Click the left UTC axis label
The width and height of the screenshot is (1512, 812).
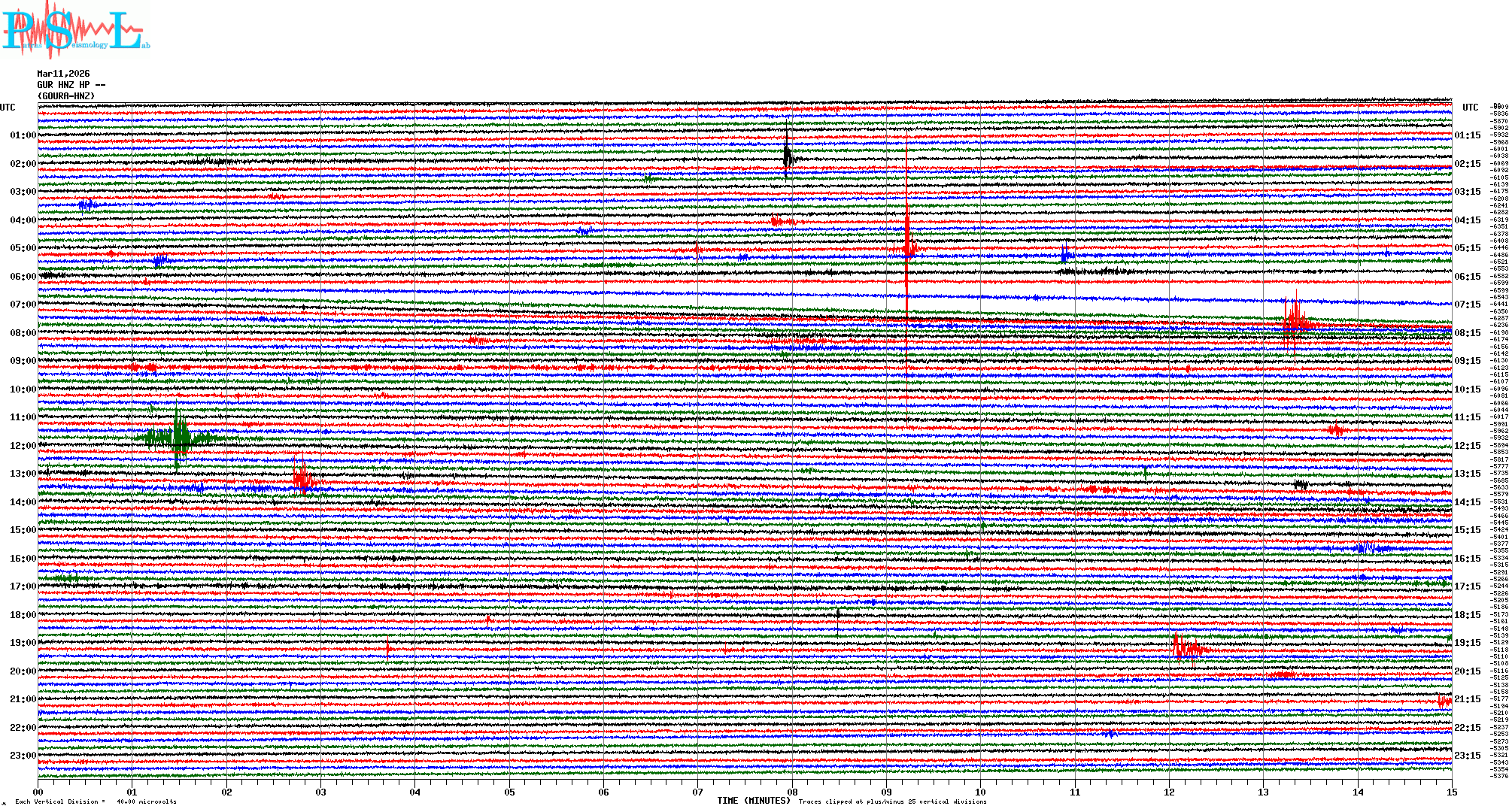click(x=8, y=108)
